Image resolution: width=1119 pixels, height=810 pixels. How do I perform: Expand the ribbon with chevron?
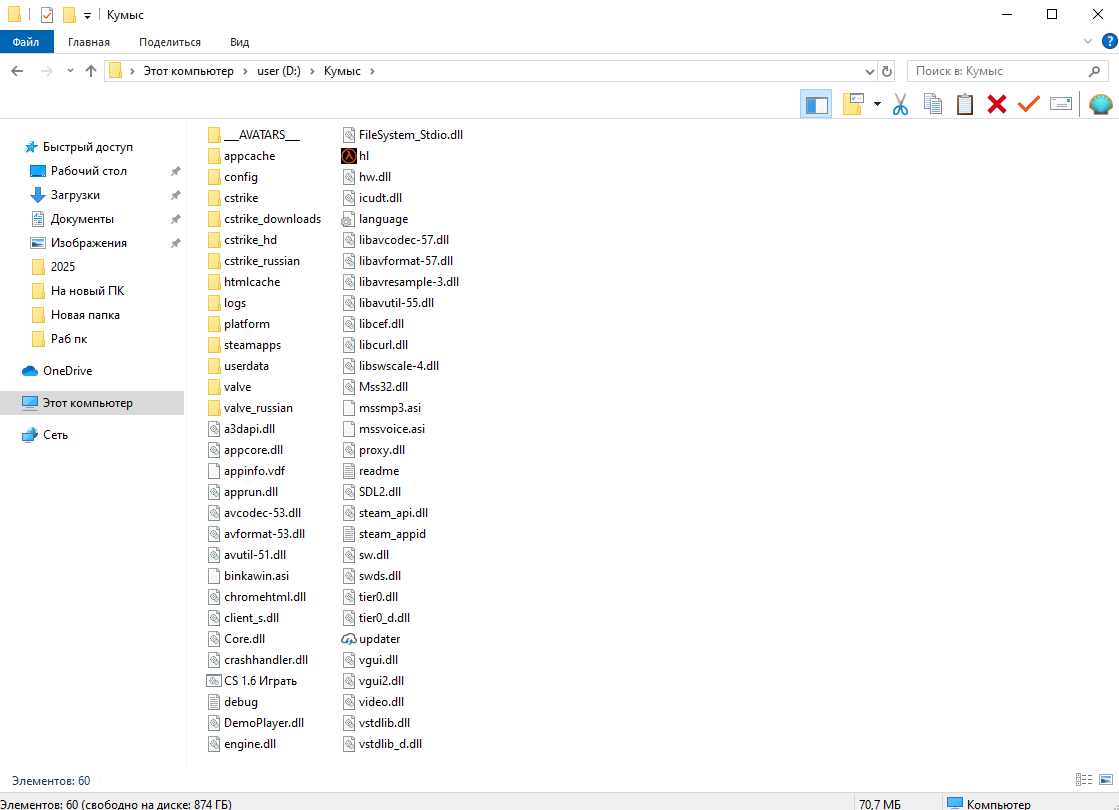[x=1088, y=41]
